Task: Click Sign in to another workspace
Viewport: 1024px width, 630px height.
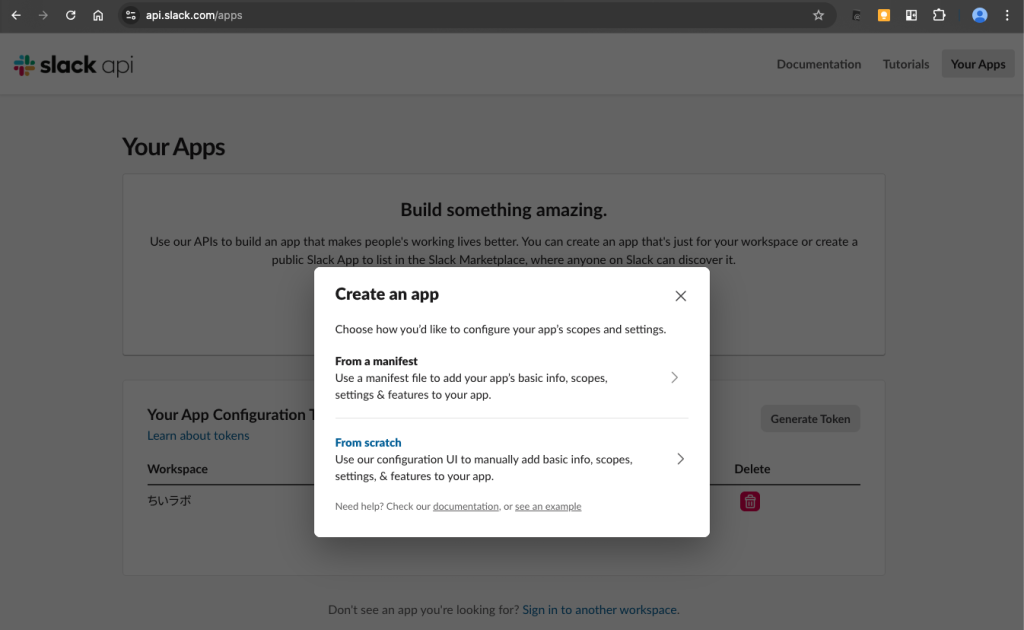Action: [600, 609]
